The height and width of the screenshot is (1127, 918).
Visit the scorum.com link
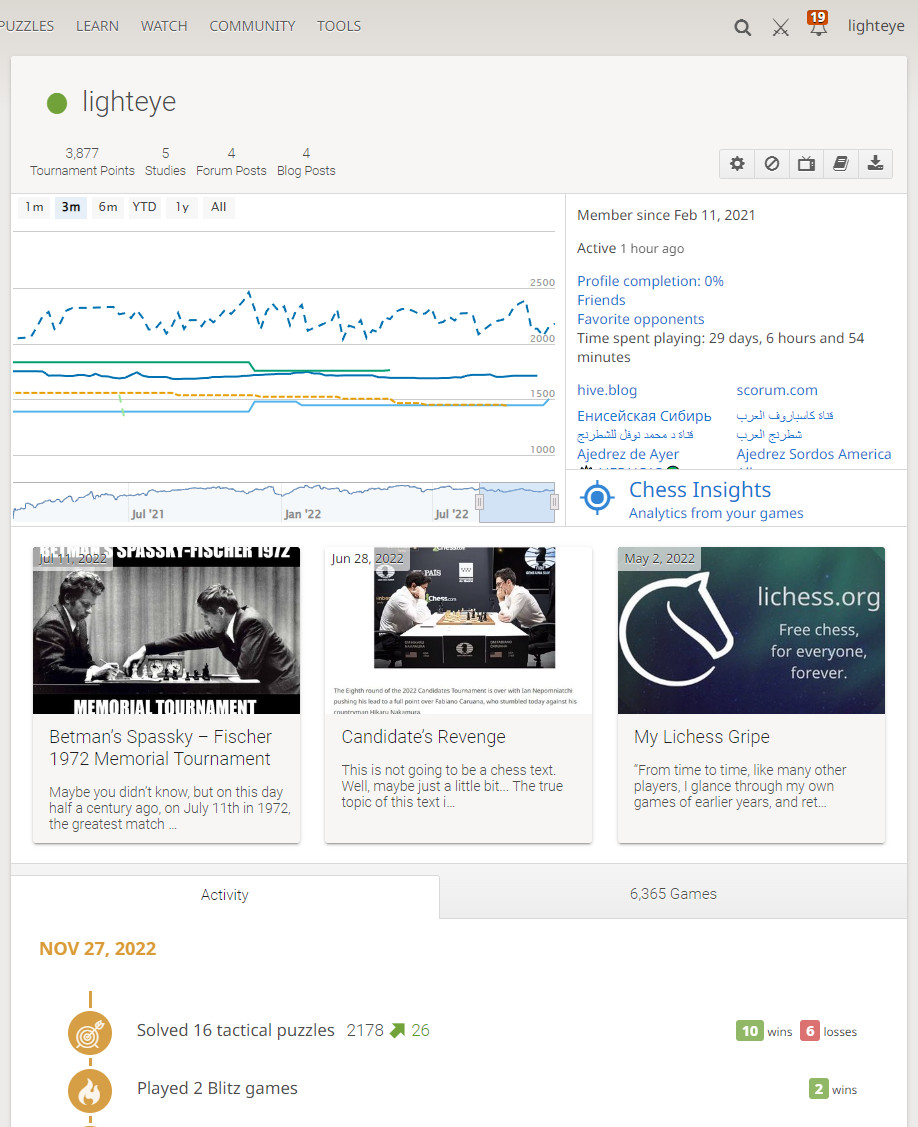coord(776,390)
